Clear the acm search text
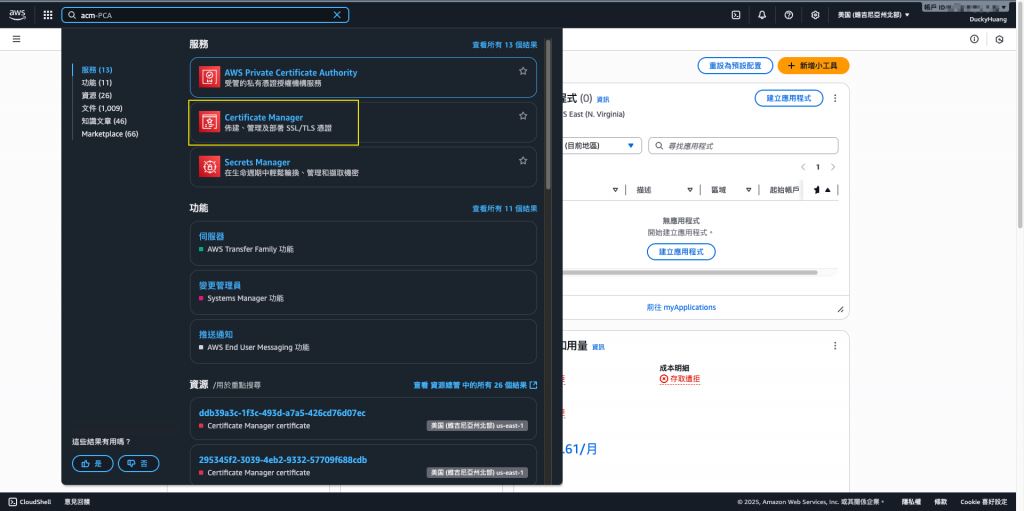Viewport: 1024px width, 511px height. click(337, 15)
